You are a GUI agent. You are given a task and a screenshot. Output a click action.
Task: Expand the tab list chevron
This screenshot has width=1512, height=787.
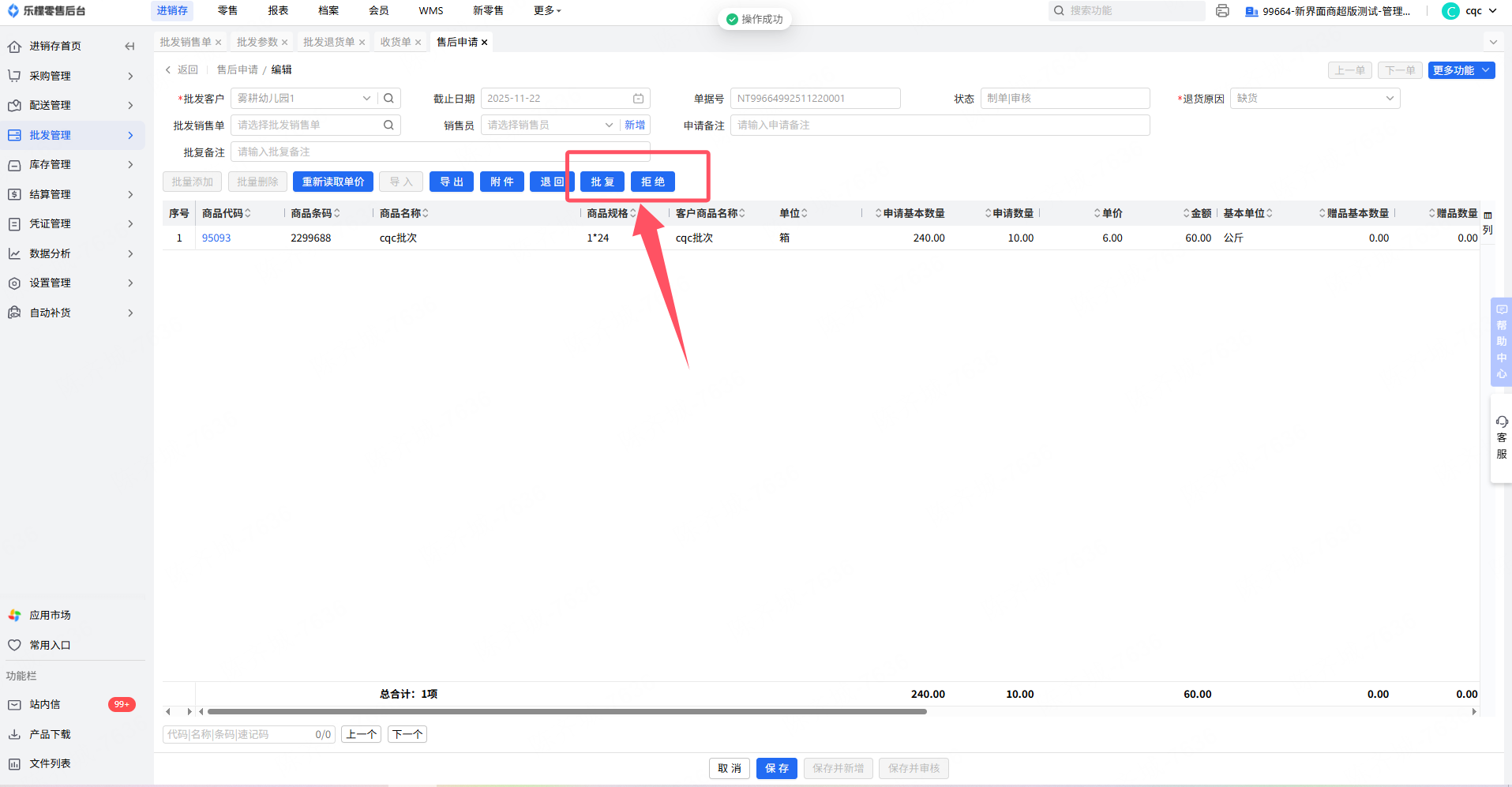tap(1493, 43)
